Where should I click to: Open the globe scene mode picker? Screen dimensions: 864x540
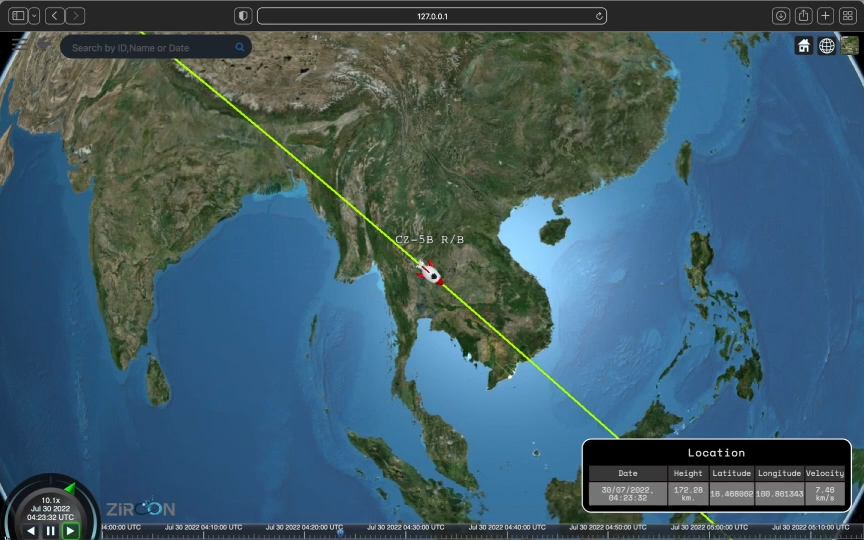click(x=827, y=46)
